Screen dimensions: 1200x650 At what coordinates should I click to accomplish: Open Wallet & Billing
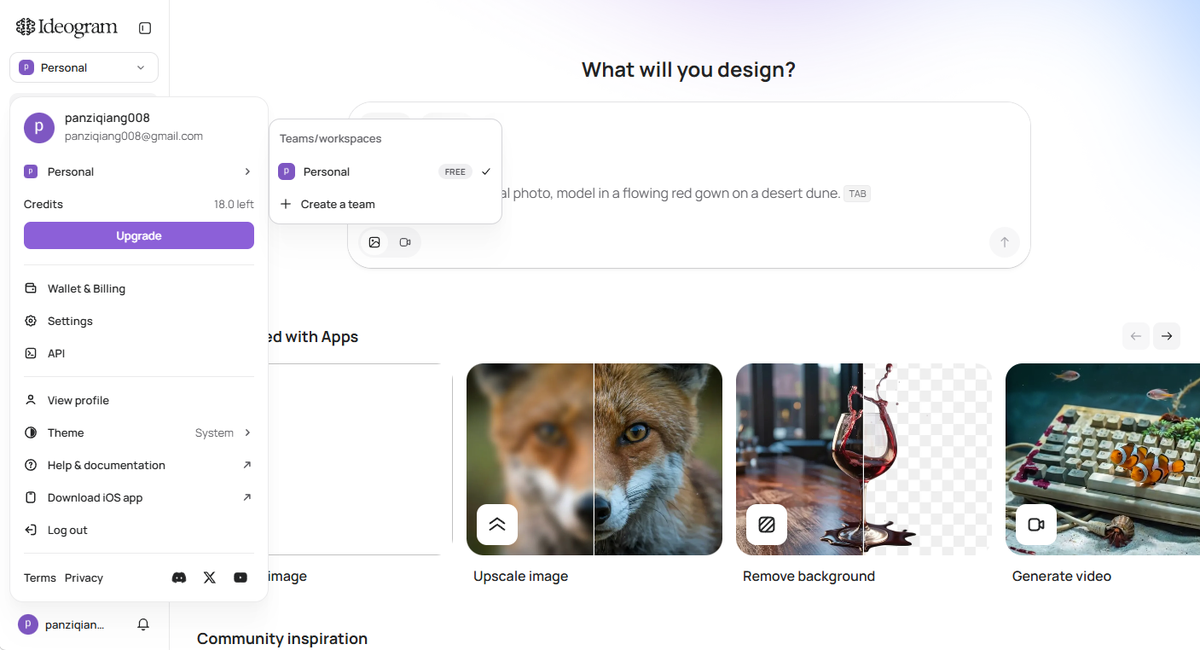point(139,289)
